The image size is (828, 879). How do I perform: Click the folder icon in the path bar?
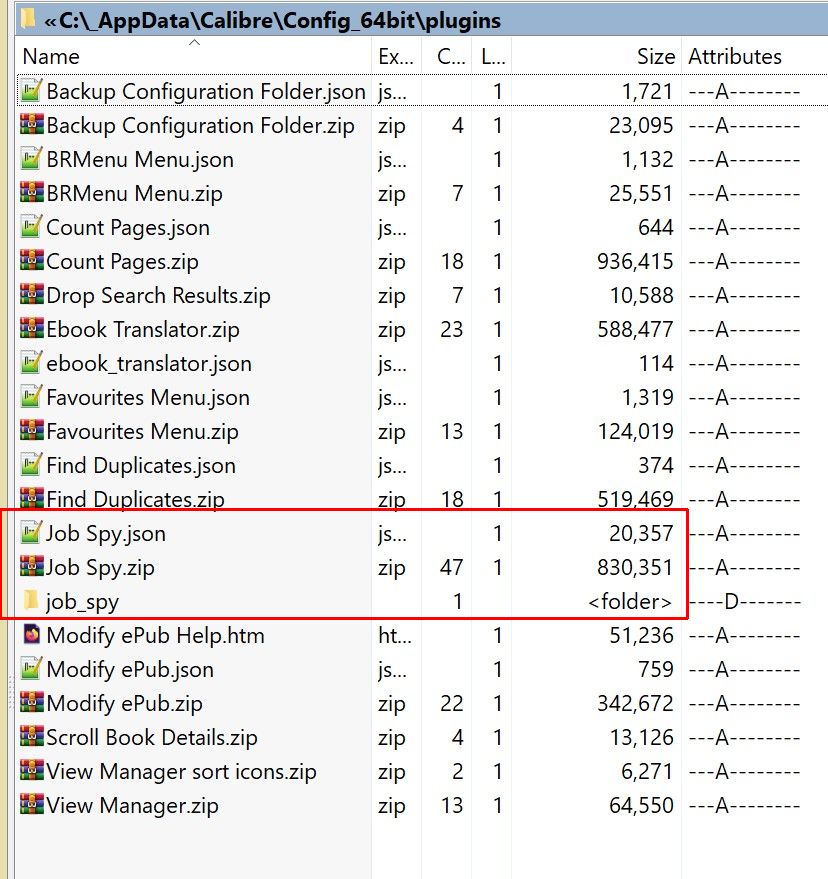point(27,19)
